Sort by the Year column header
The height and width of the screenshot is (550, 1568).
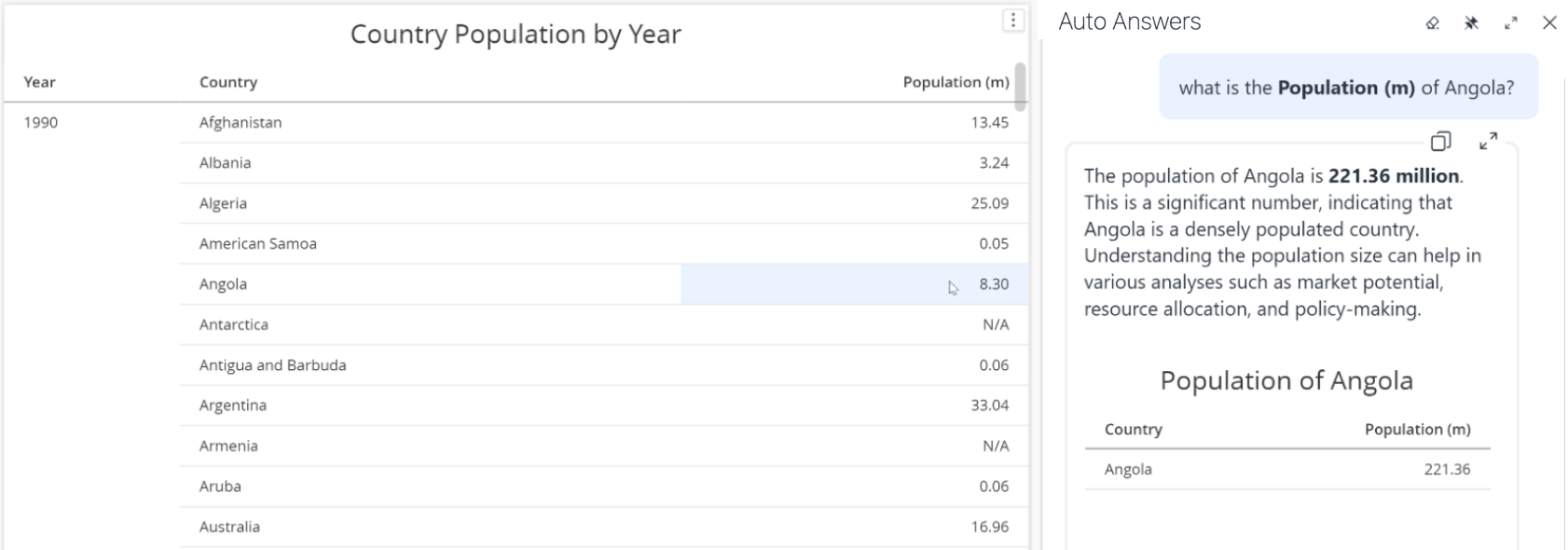[40, 82]
